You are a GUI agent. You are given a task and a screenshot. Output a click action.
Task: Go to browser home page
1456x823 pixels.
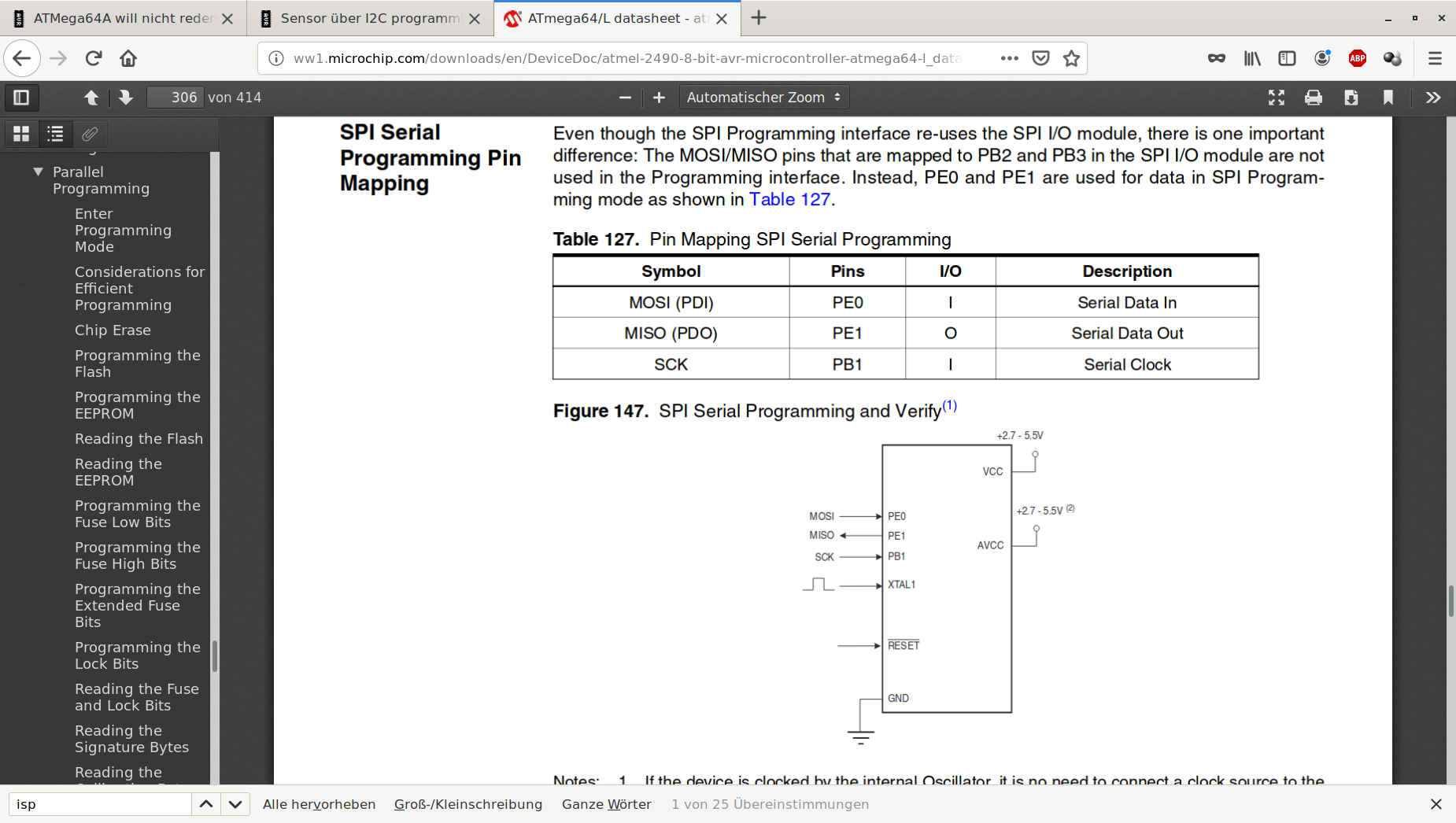(x=128, y=58)
